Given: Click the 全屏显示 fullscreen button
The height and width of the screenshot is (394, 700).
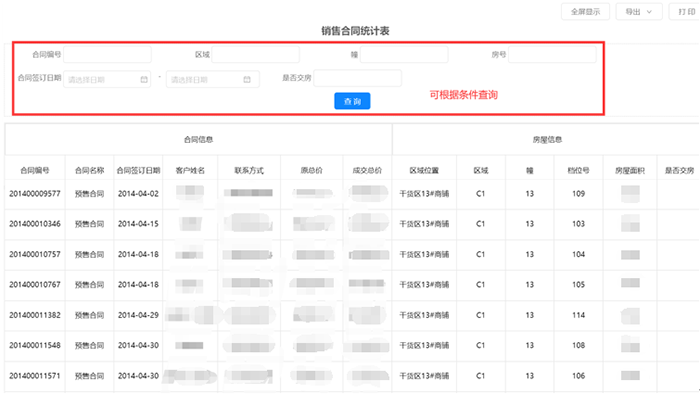Looking at the screenshot, I should tap(585, 12).
